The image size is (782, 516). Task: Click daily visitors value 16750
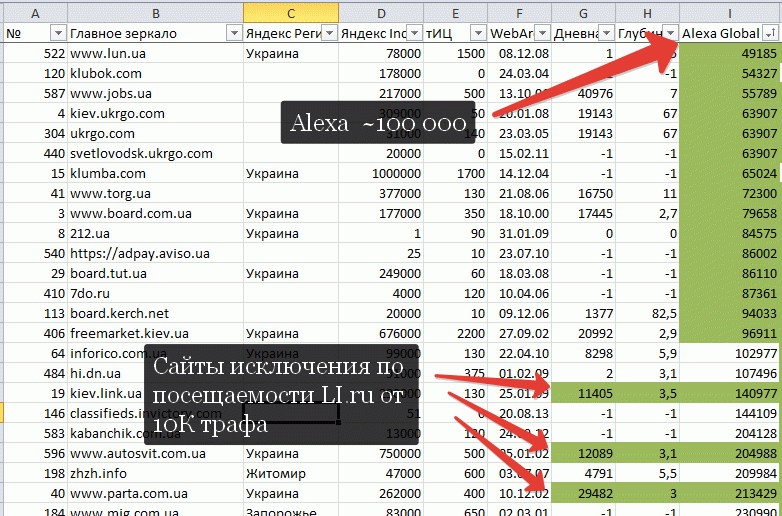click(583, 193)
